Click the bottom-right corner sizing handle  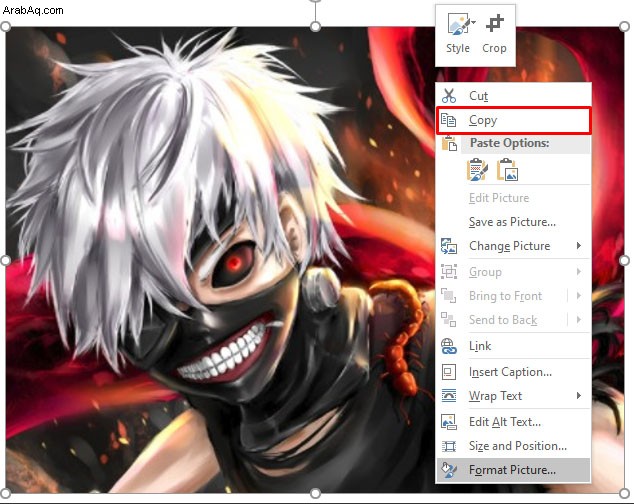(x=624, y=493)
